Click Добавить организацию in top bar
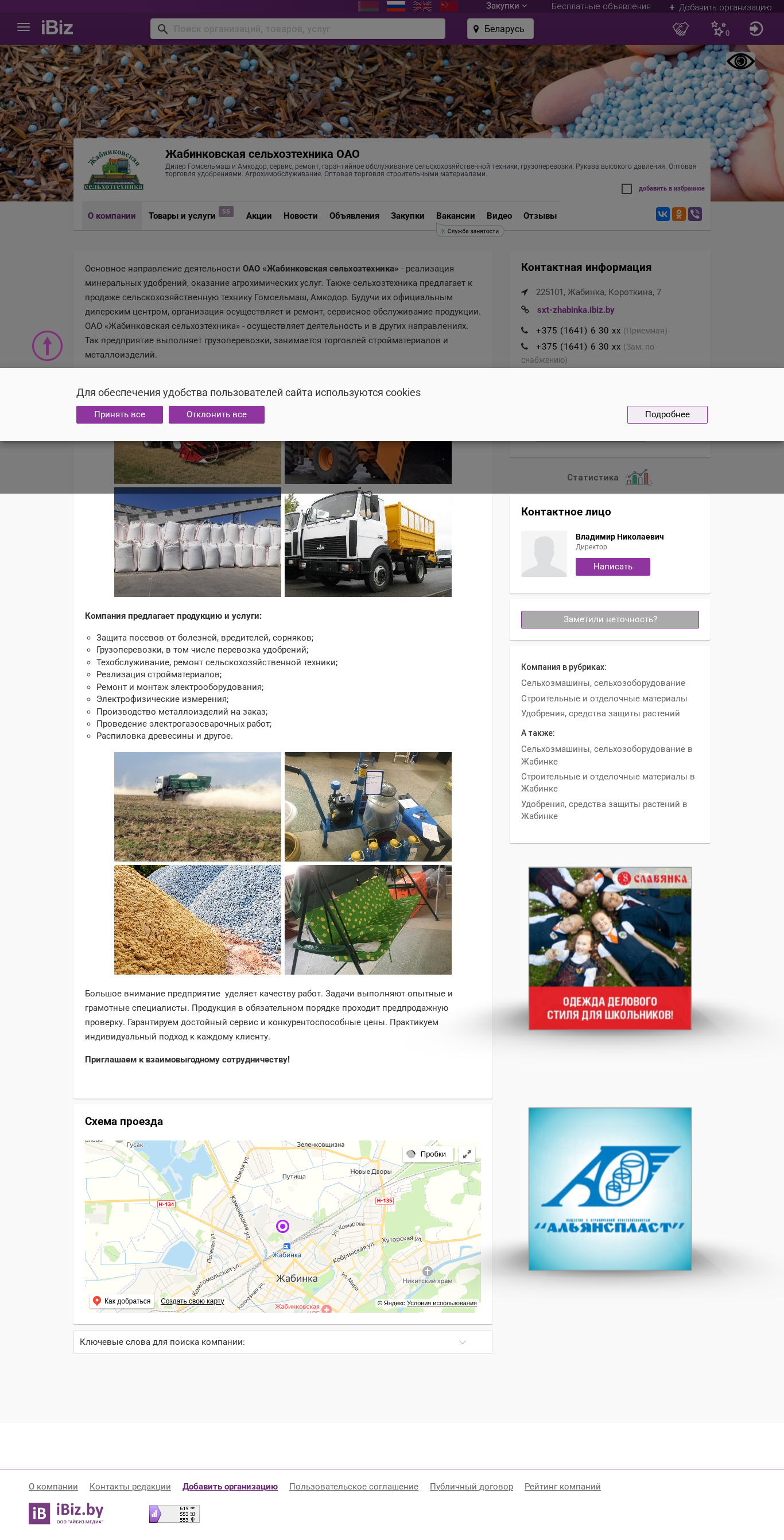The height and width of the screenshot is (1540, 784). coord(720,7)
